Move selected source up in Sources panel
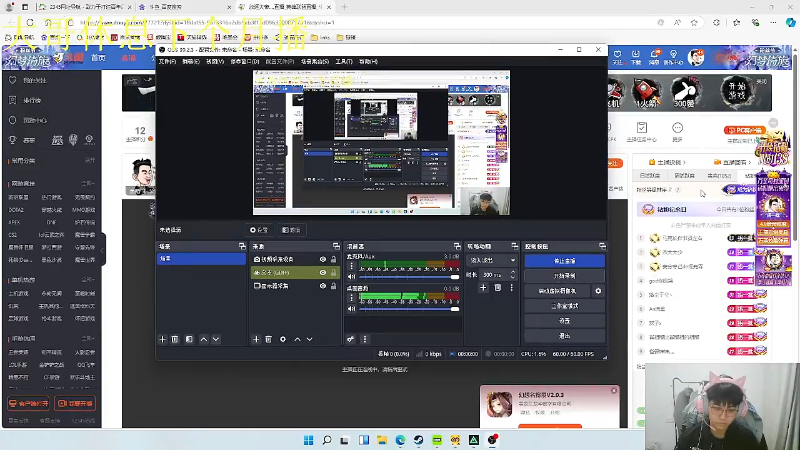The height and width of the screenshot is (450, 800). [x=297, y=339]
